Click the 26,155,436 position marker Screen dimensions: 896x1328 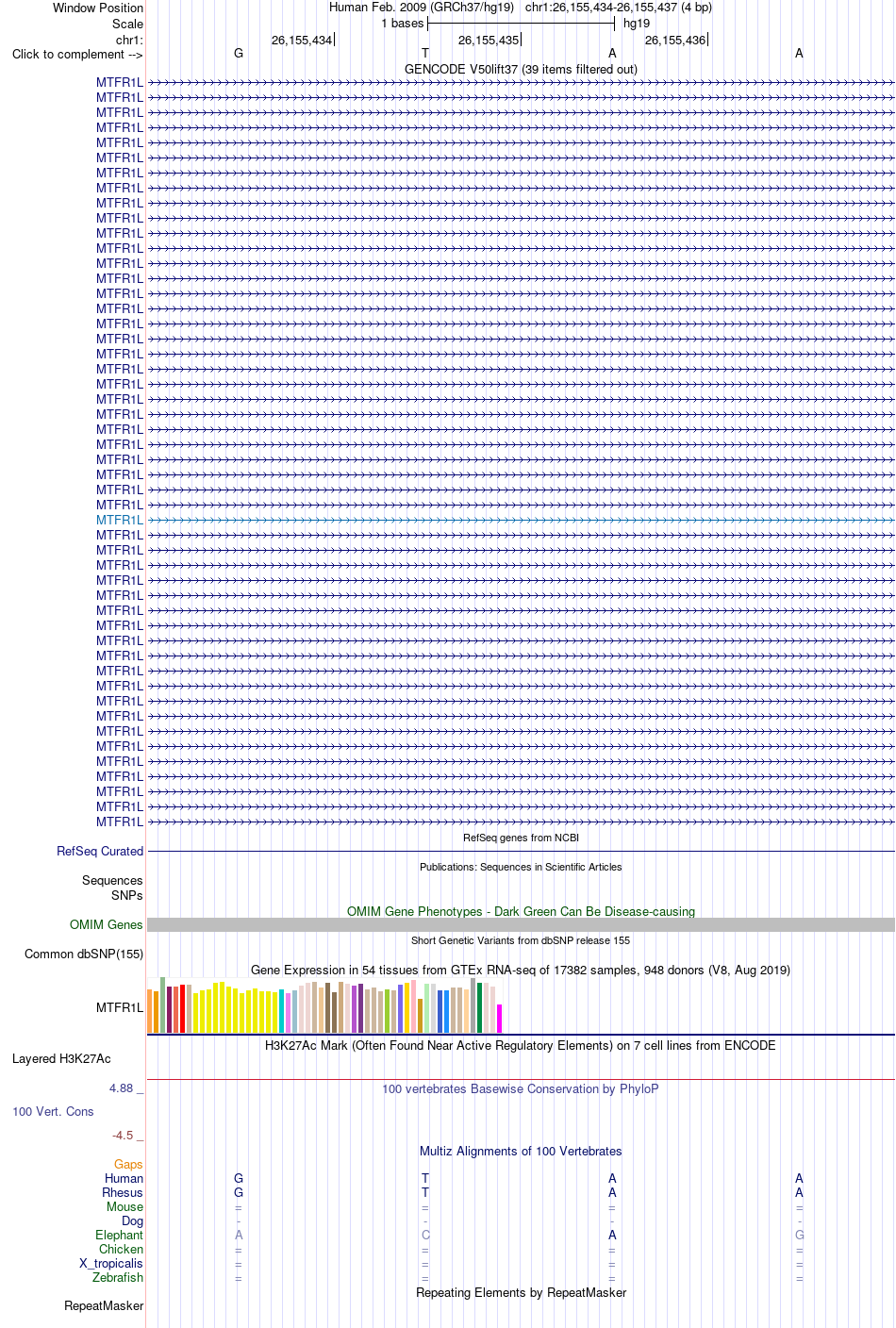[675, 40]
